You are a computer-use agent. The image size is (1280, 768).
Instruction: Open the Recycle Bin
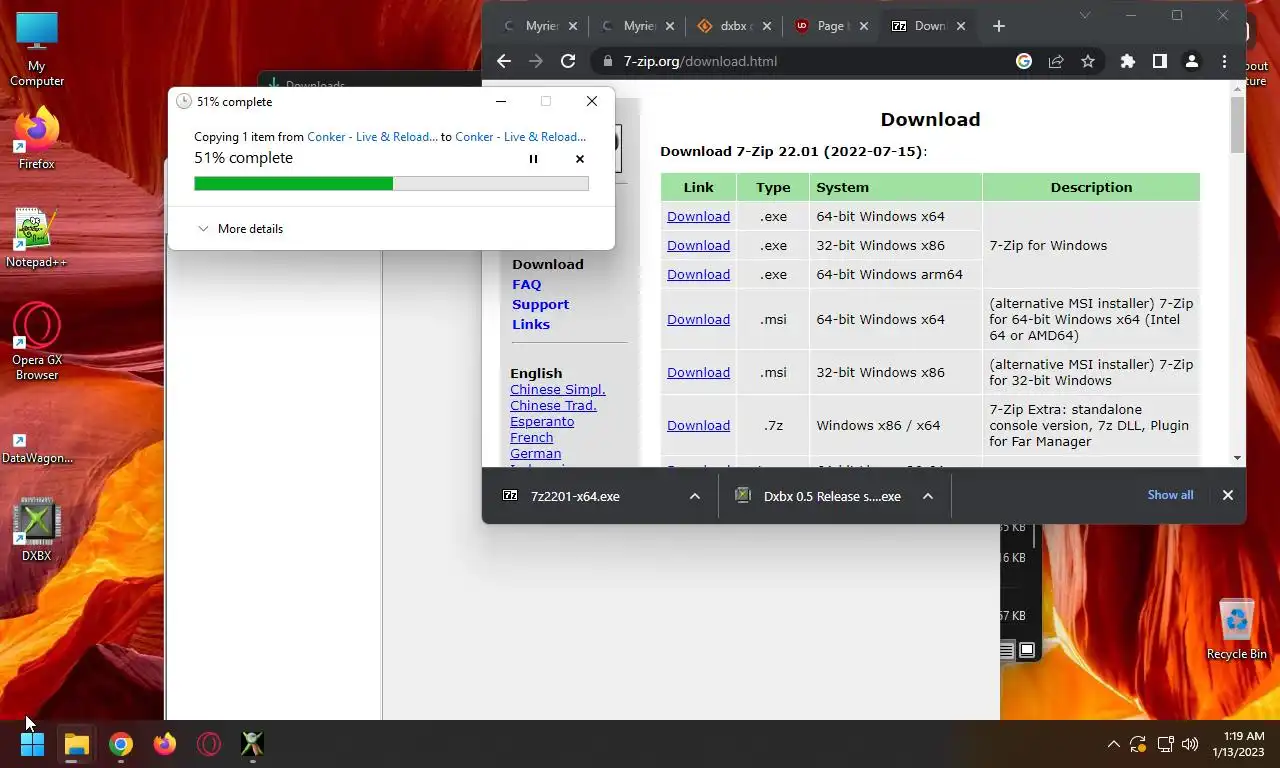point(1237,628)
